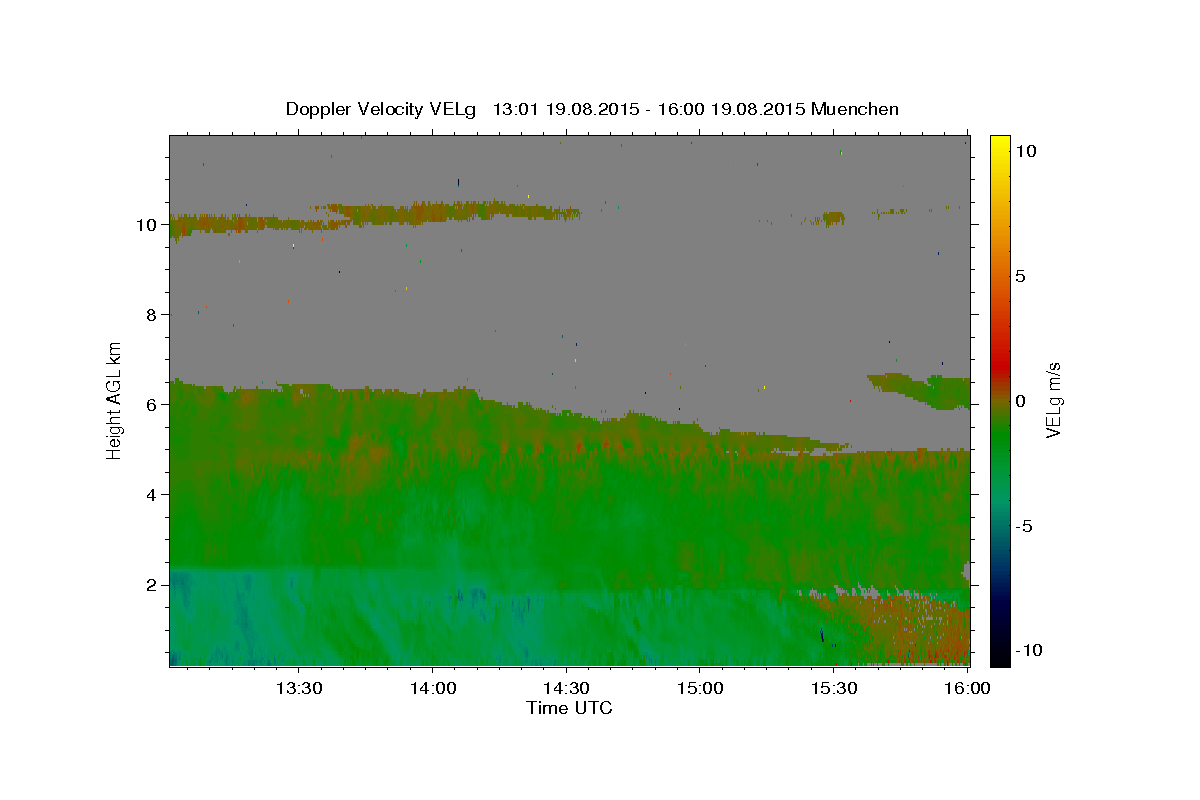1200x800 pixels.
Task: Click the plot title 'Doppler Velocity VELg'
Action: point(382,109)
